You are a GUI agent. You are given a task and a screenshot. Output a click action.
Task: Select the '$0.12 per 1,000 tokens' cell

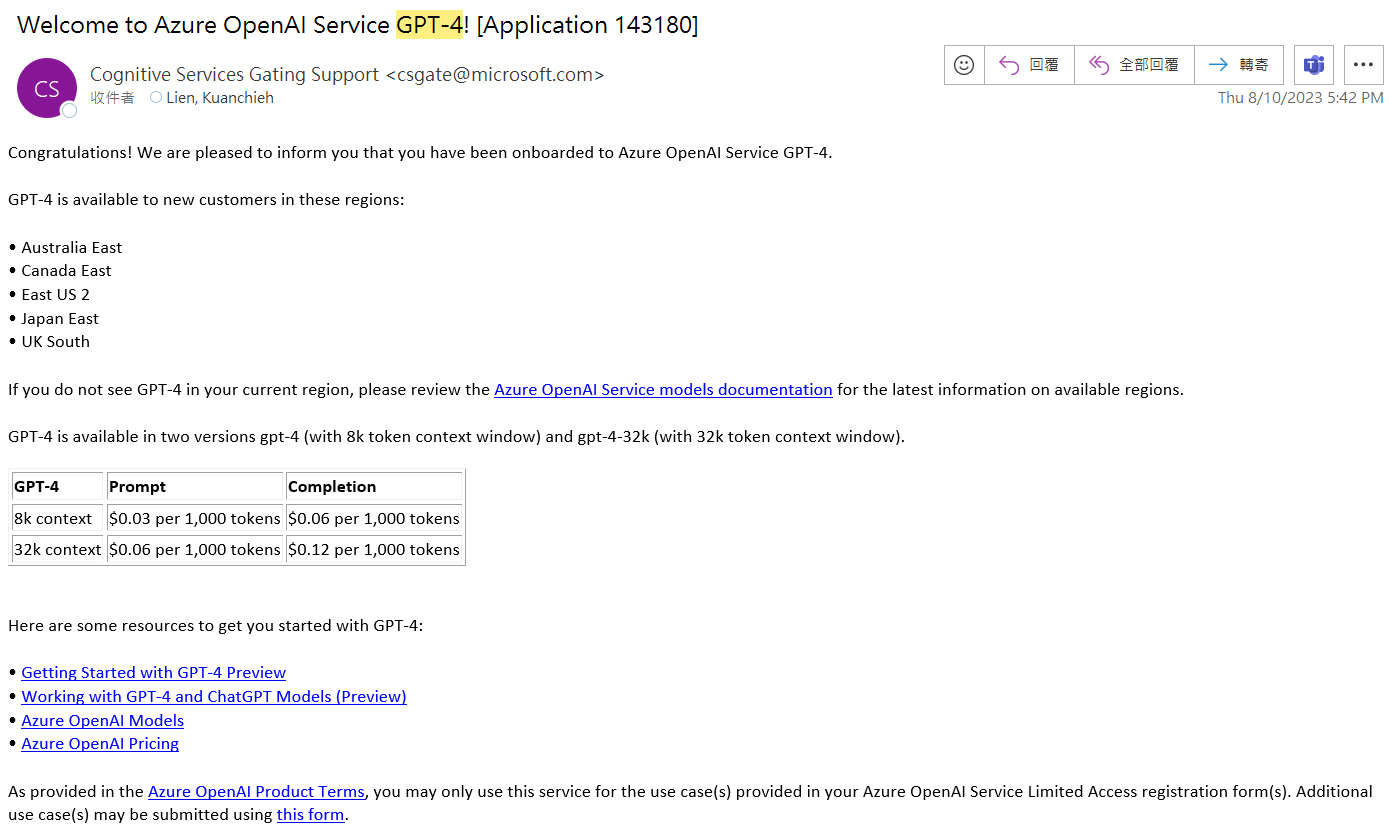coord(374,549)
